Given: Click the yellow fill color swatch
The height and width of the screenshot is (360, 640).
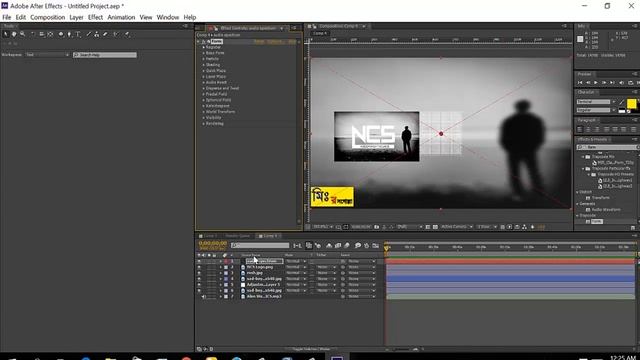Looking at the screenshot, I should click(631, 103).
